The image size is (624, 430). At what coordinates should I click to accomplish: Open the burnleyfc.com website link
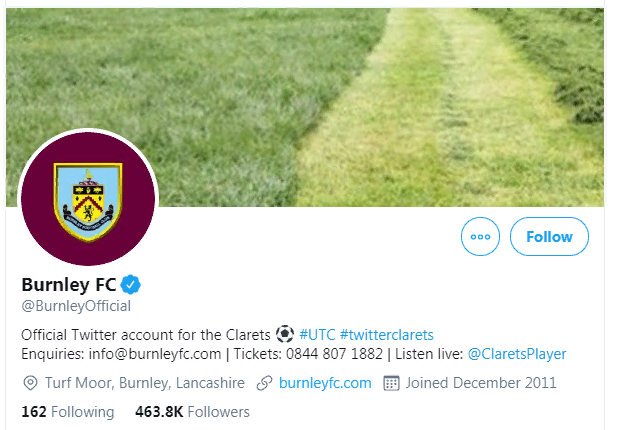coord(325,383)
